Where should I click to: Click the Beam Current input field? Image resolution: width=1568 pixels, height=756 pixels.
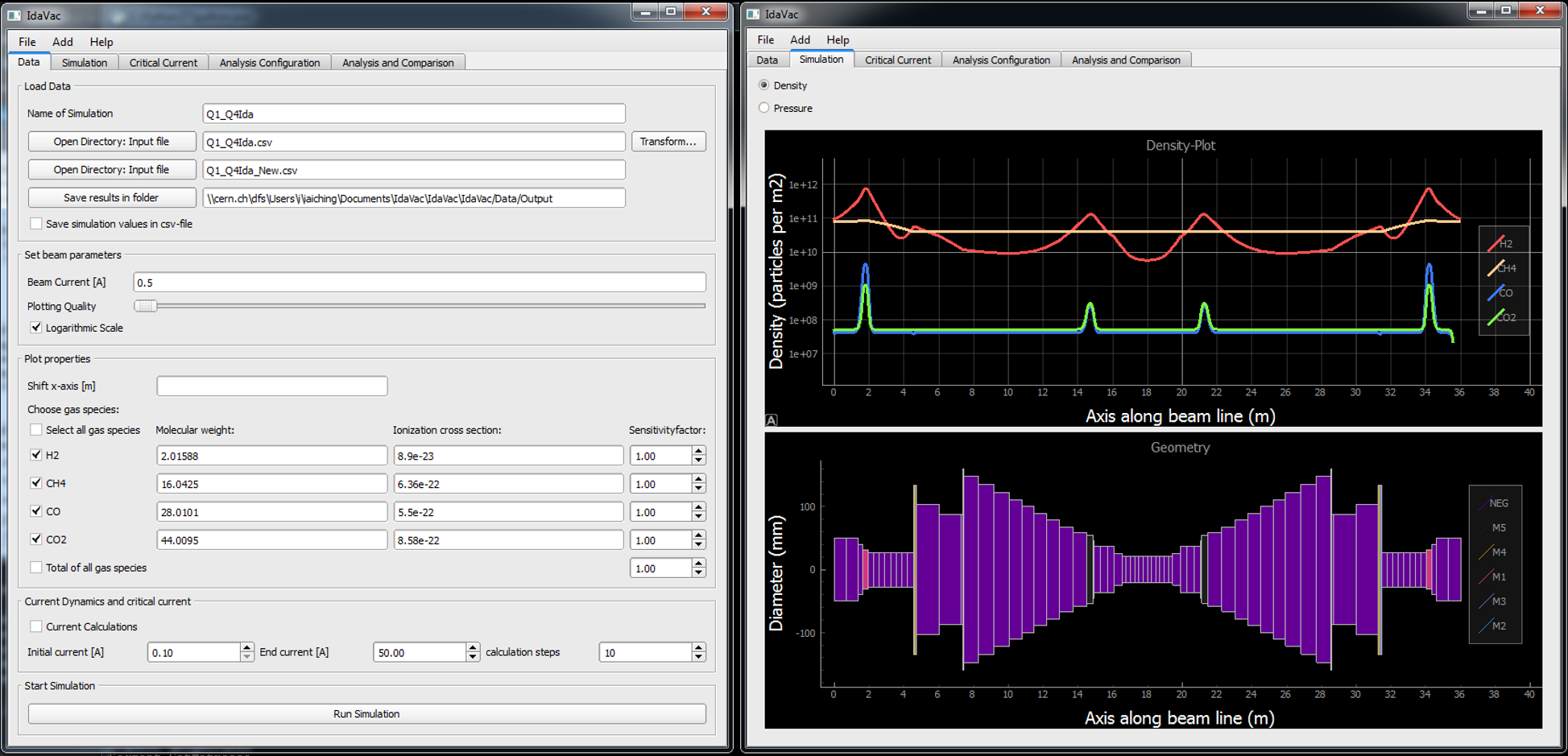tap(419, 283)
